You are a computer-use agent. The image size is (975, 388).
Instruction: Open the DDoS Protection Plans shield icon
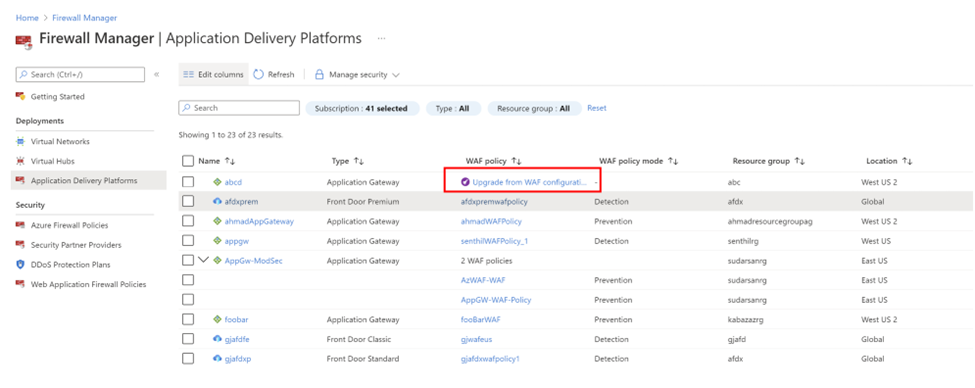21,265
